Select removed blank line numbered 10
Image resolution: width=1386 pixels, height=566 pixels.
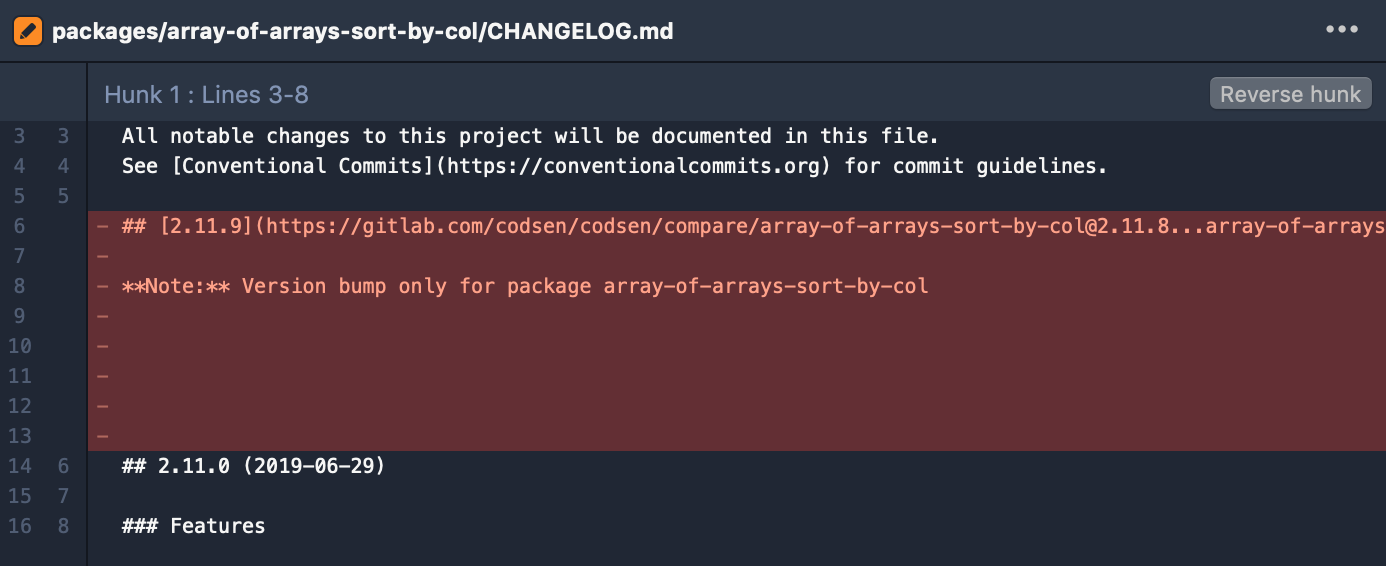[737, 346]
